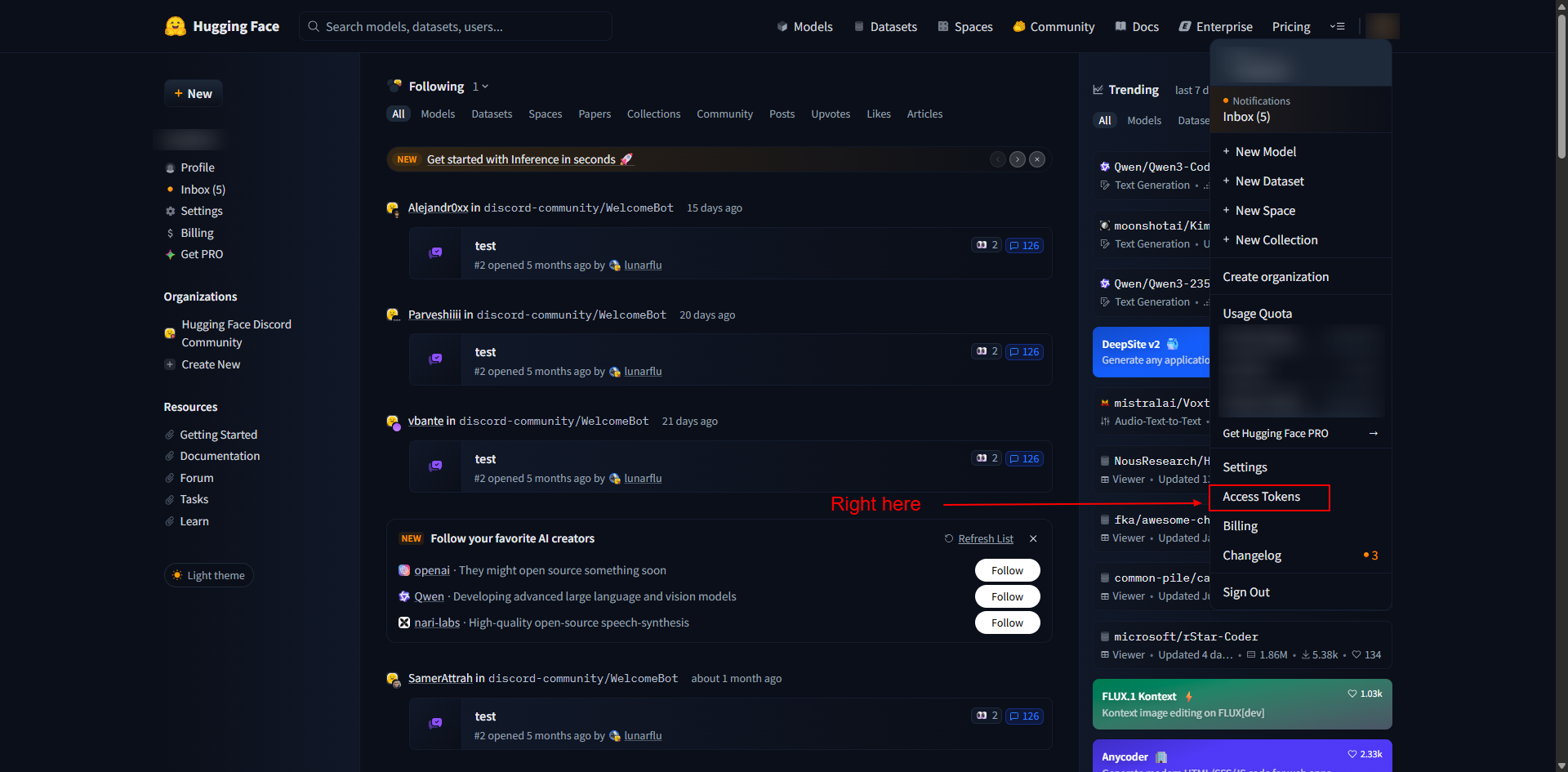Choose New Model in the user menu
The width and height of the screenshot is (1568, 772).
click(x=1265, y=152)
